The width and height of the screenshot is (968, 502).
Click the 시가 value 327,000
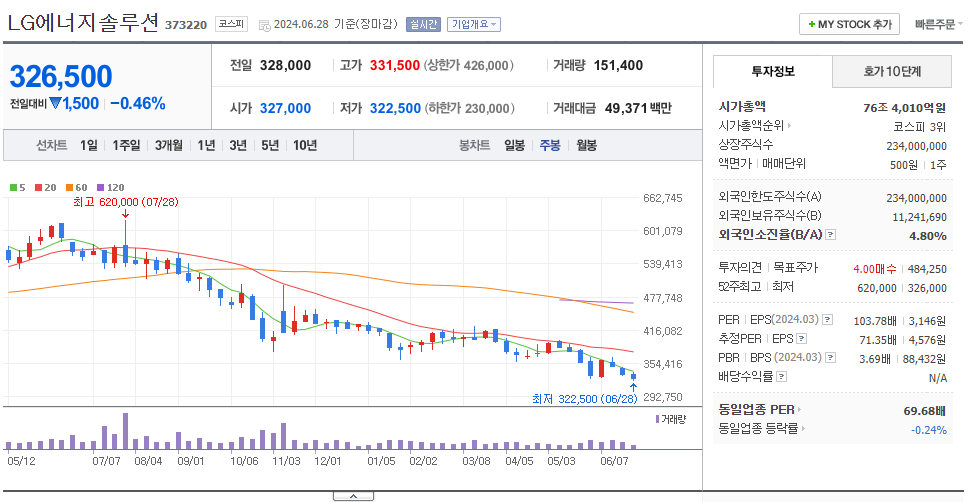pyautogui.click(x=285, y=109)
